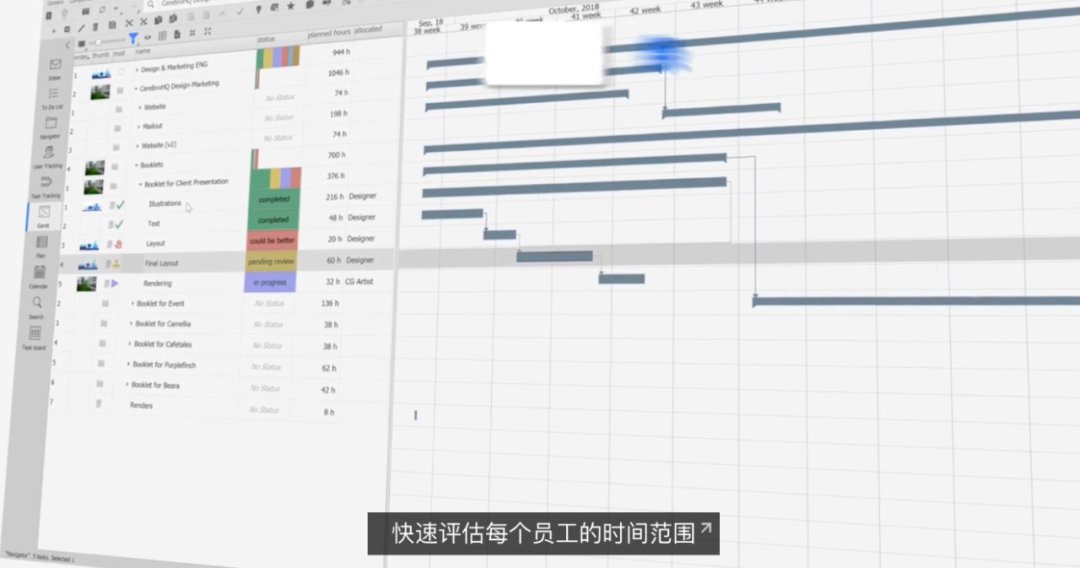Click the red mod icon in the Layout row

coord(118,244)
